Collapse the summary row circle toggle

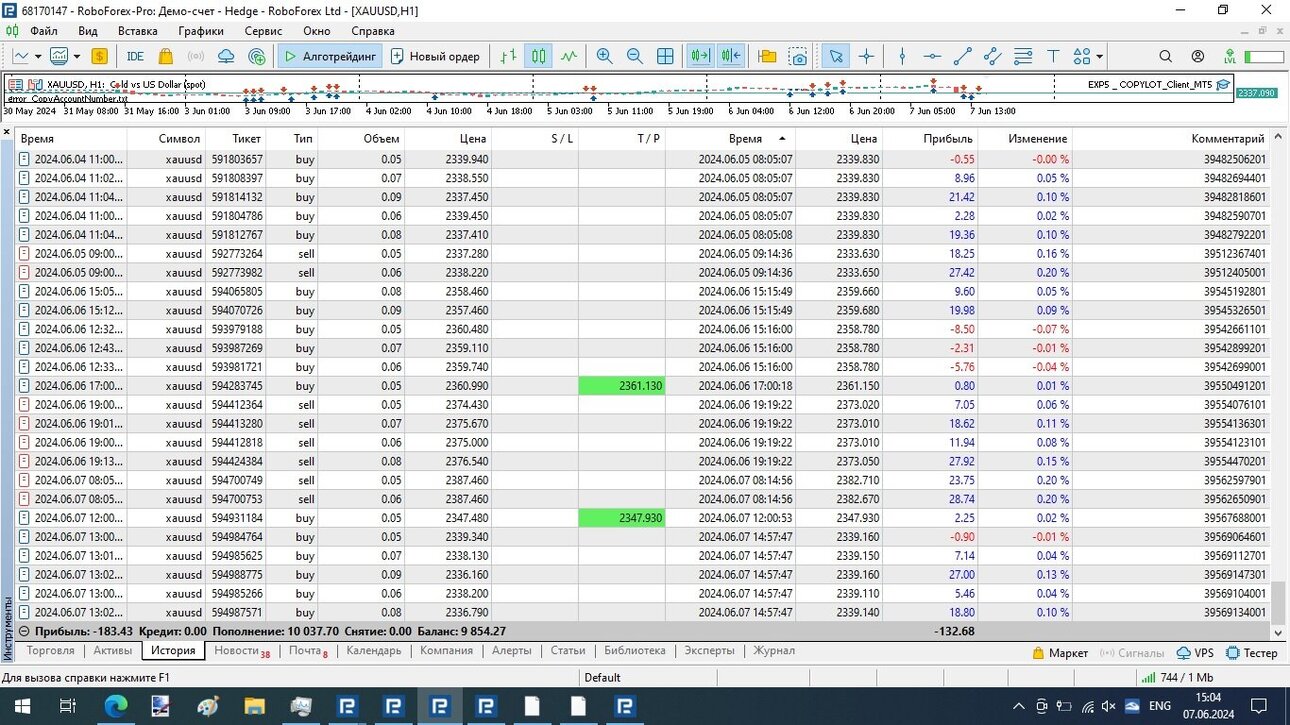(24, 631)
